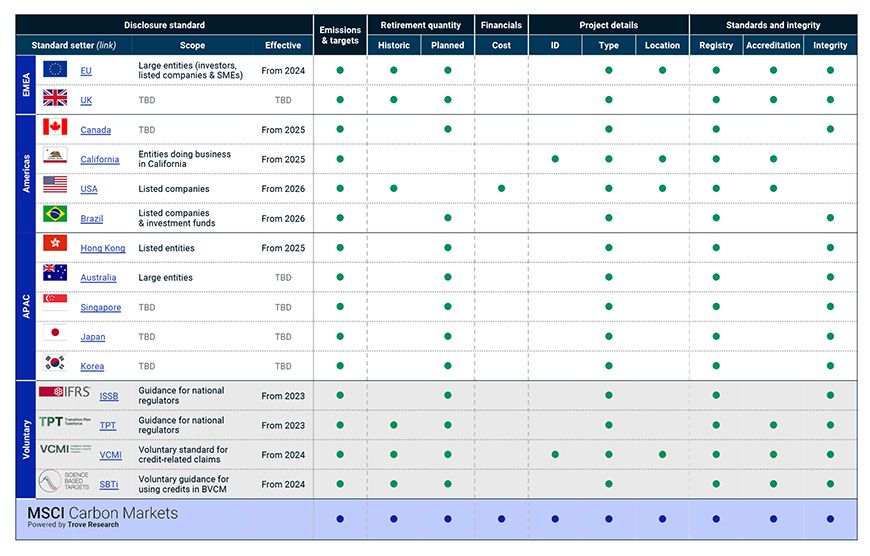Screen dimensions: 870x556
Task: Open the Australia standard link
Action: coord(98,278)
